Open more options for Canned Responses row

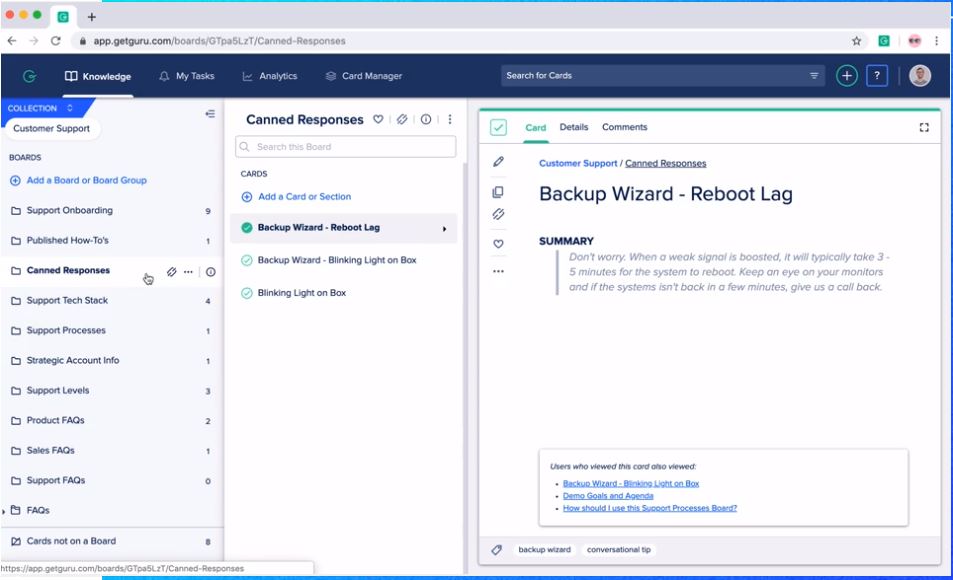pos(188,272)
